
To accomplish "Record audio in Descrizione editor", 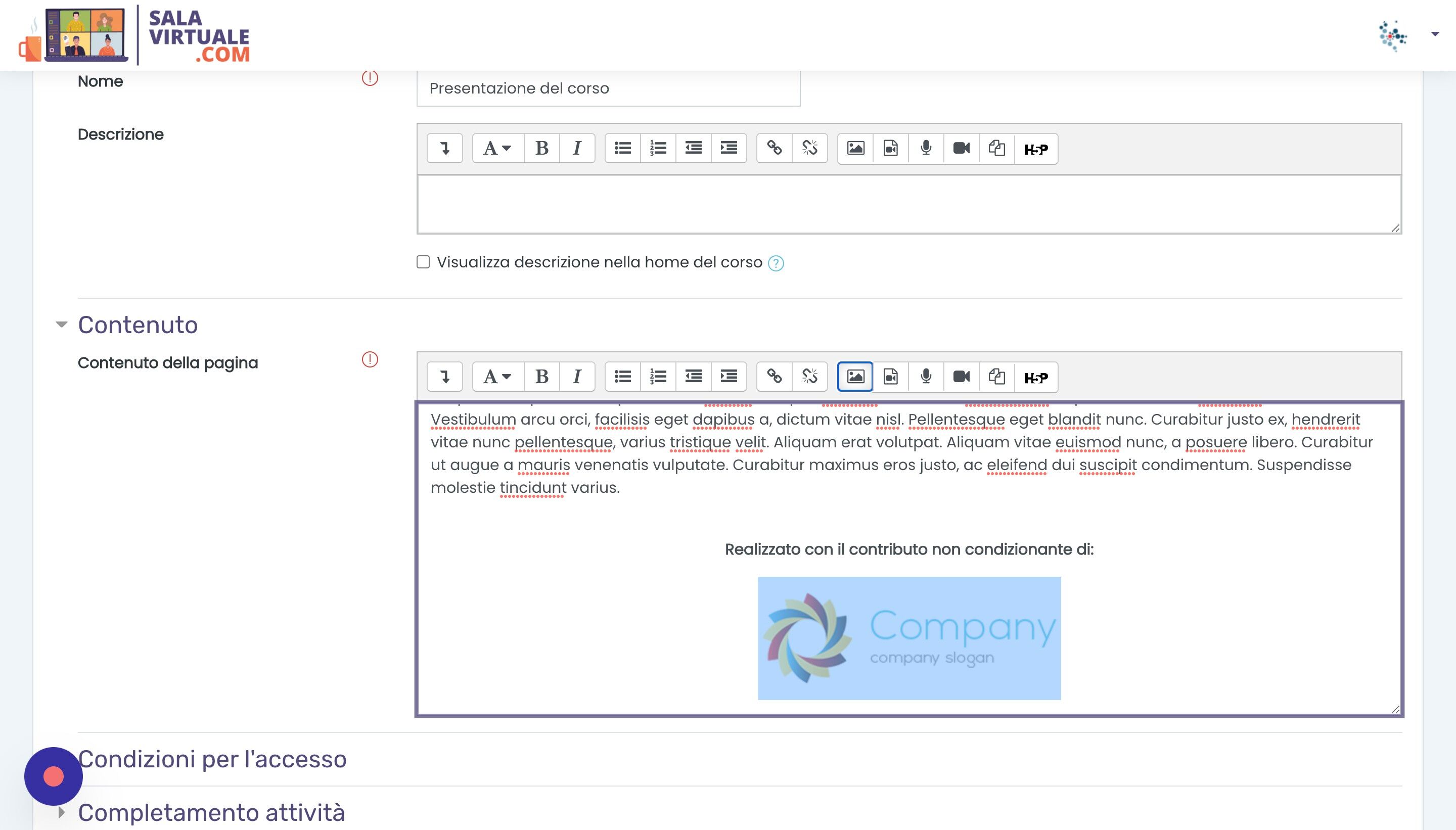I will [926, 148].
